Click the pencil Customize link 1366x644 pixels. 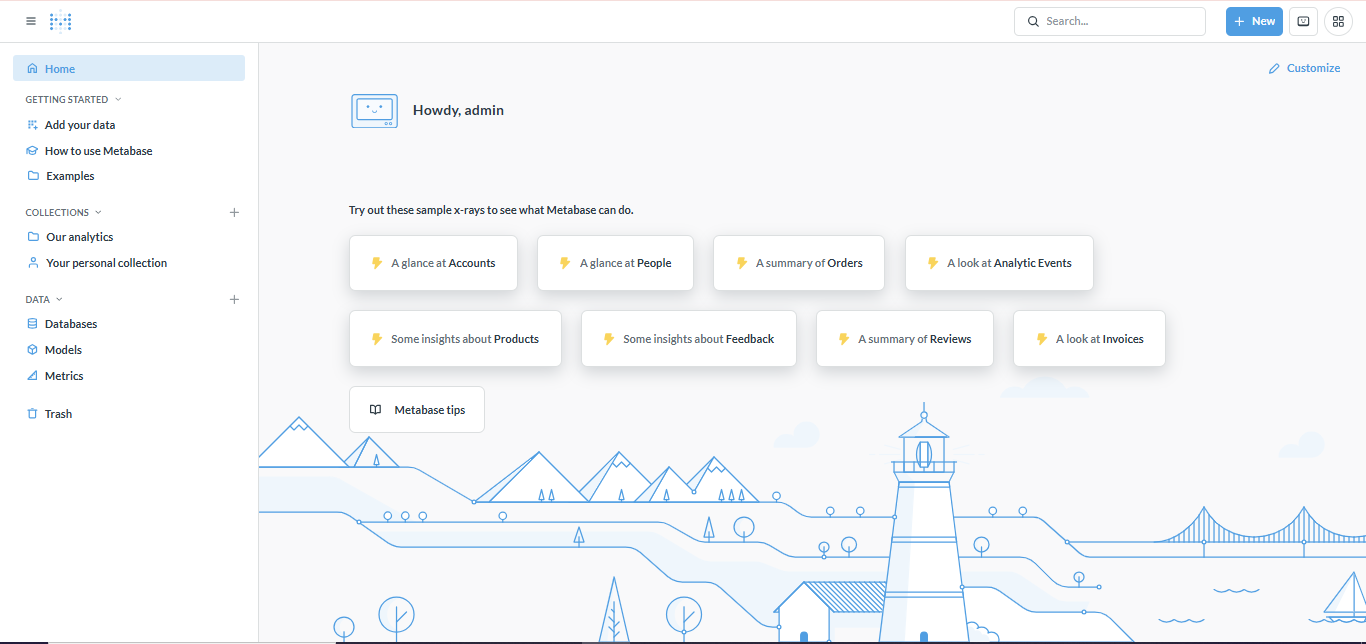(1304, 68)
